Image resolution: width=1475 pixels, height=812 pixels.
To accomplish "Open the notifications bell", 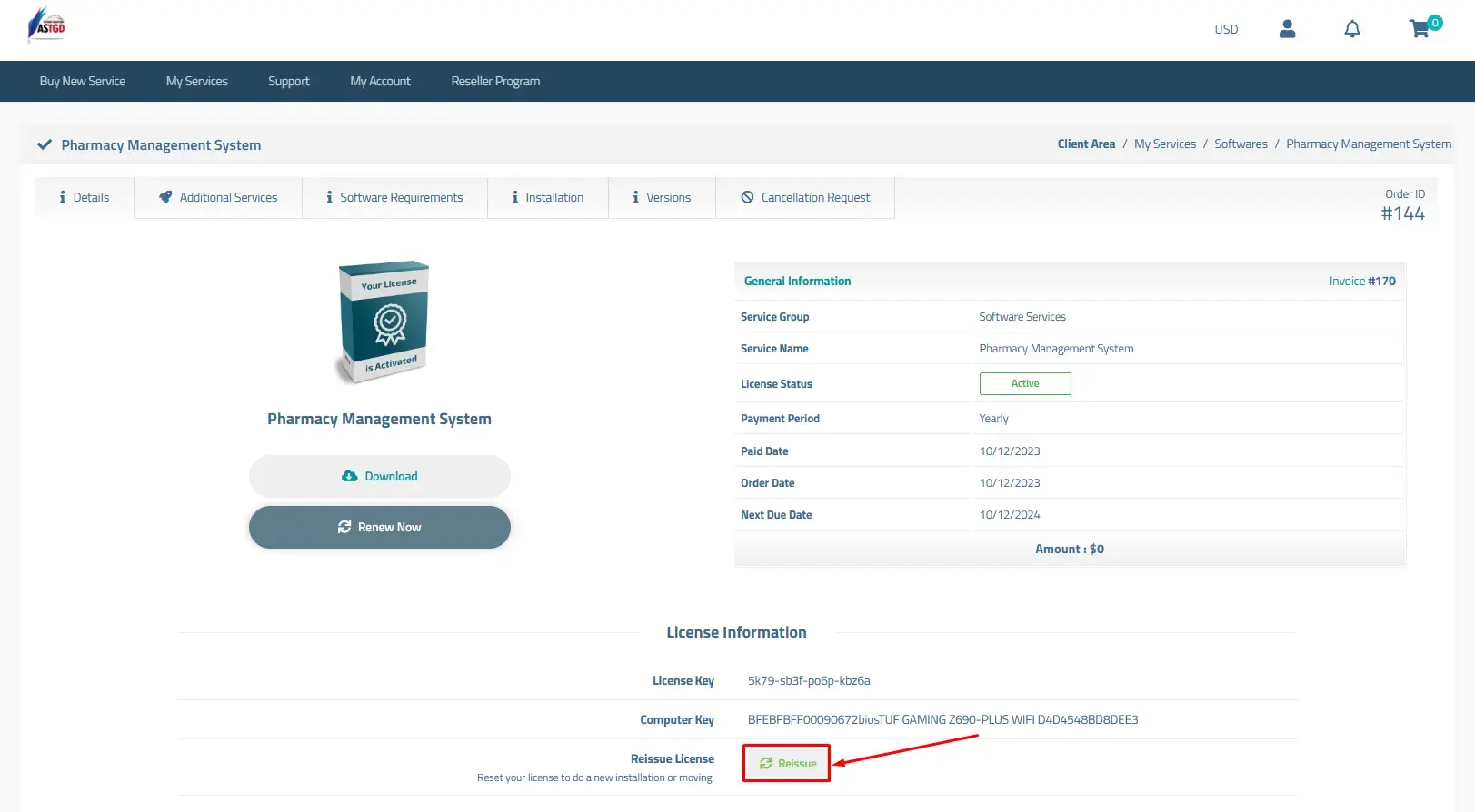I will point(1352,29).
